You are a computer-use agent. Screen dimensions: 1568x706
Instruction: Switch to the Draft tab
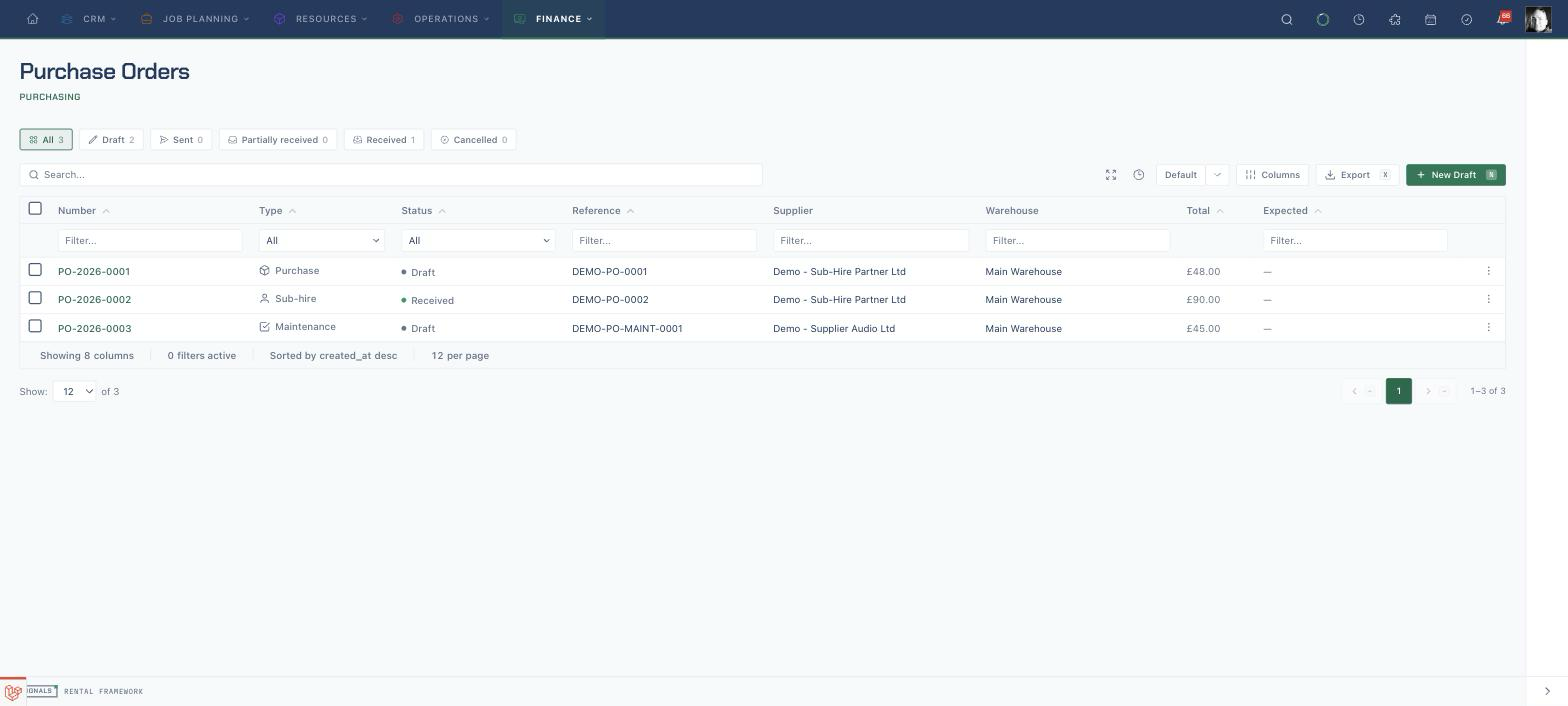pyautogui.click(x=111, y=140)
